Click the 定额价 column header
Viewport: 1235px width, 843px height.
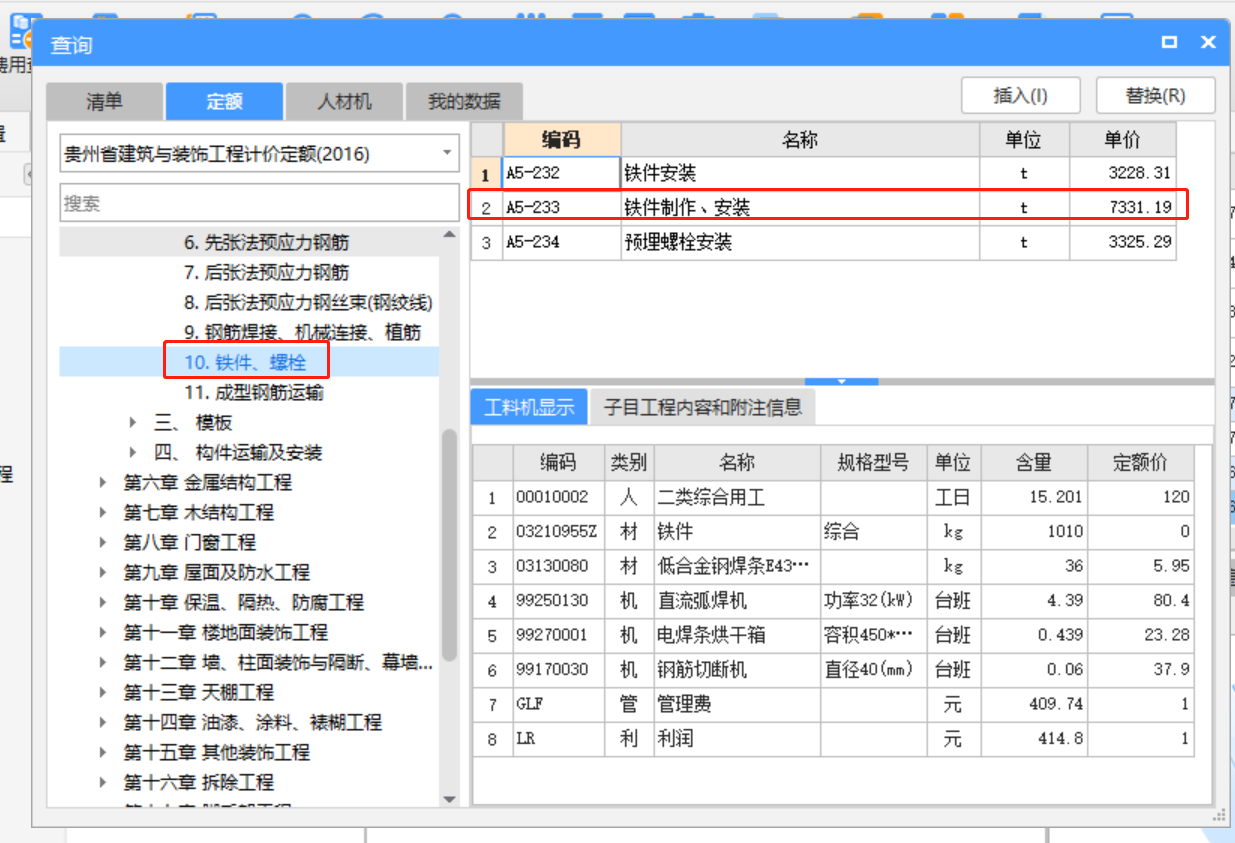(x=1140, y=463)
